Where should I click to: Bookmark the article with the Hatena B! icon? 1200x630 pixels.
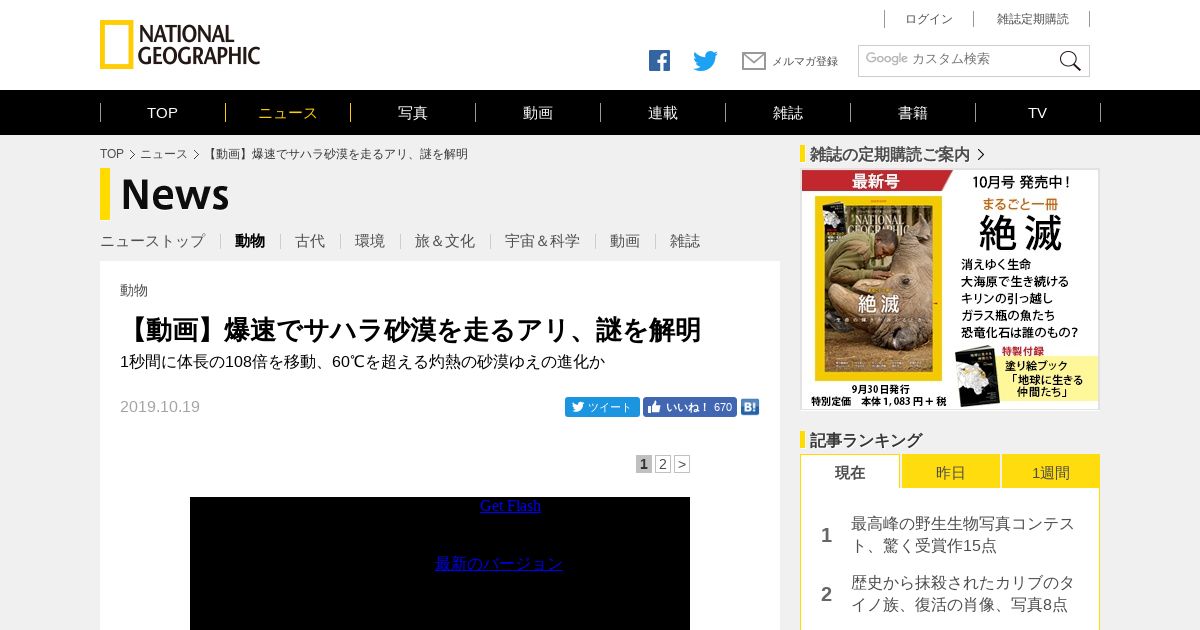[750, 407]
